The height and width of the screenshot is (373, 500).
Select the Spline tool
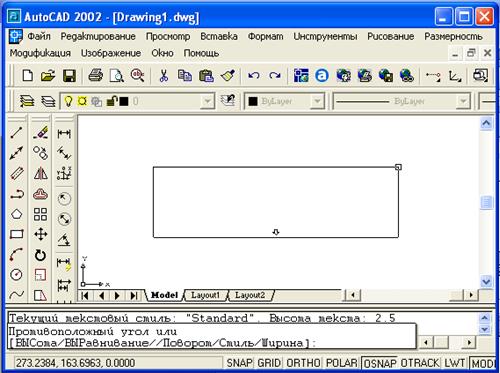[16, 295]
